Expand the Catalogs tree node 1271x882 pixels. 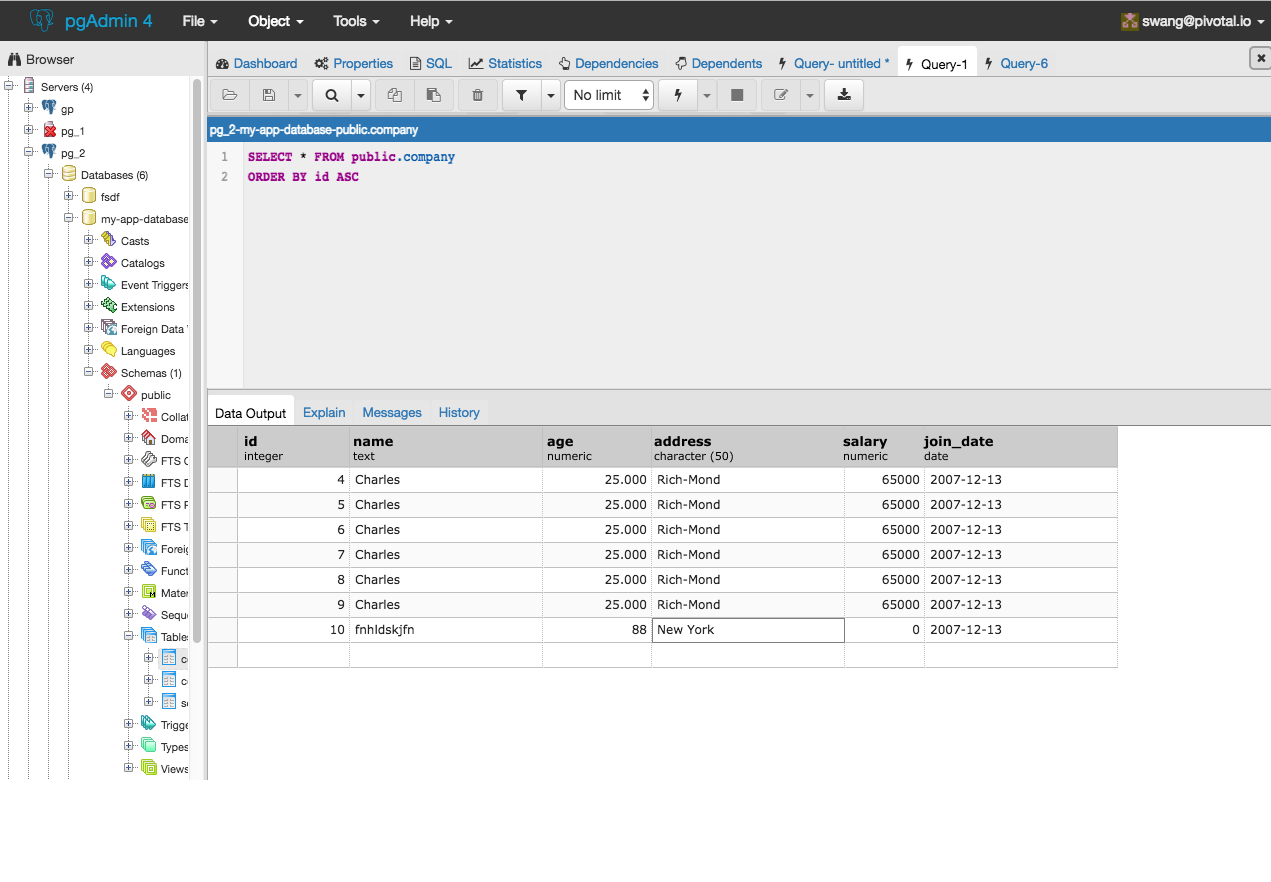[x=89, y=262]
